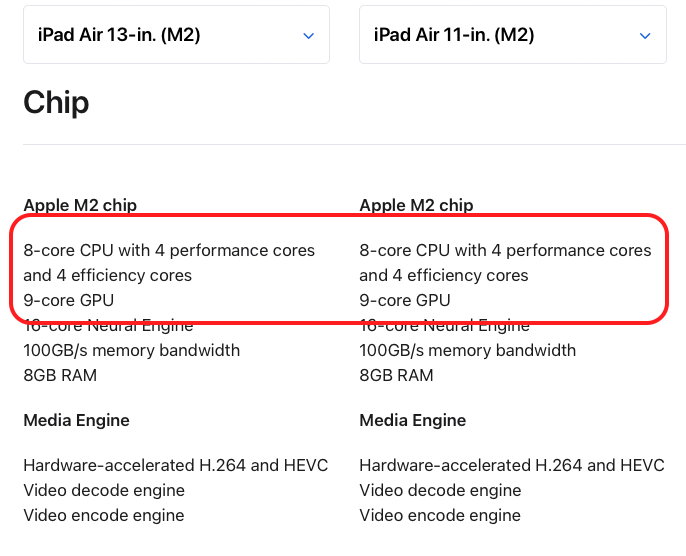Image resolution: width=686 pixels, height=556 pixels.
Task: Click Media Engine heading in 11-in. column
Action: [x=412, y=420]
